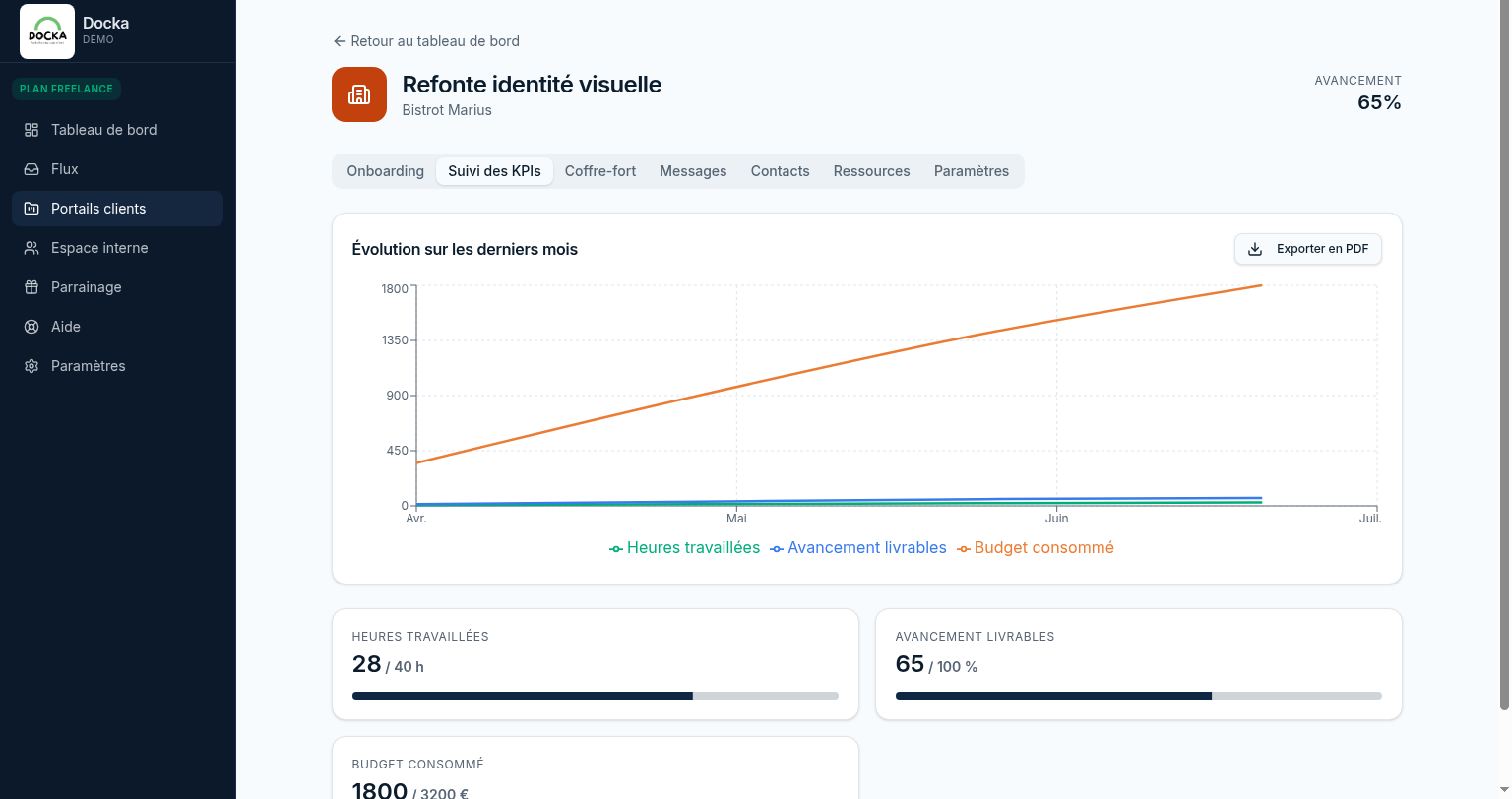The width and height of the screenshot is (1512, 799).
Task: Switch to the project Paramètres tab
Action: coord(972,171)
